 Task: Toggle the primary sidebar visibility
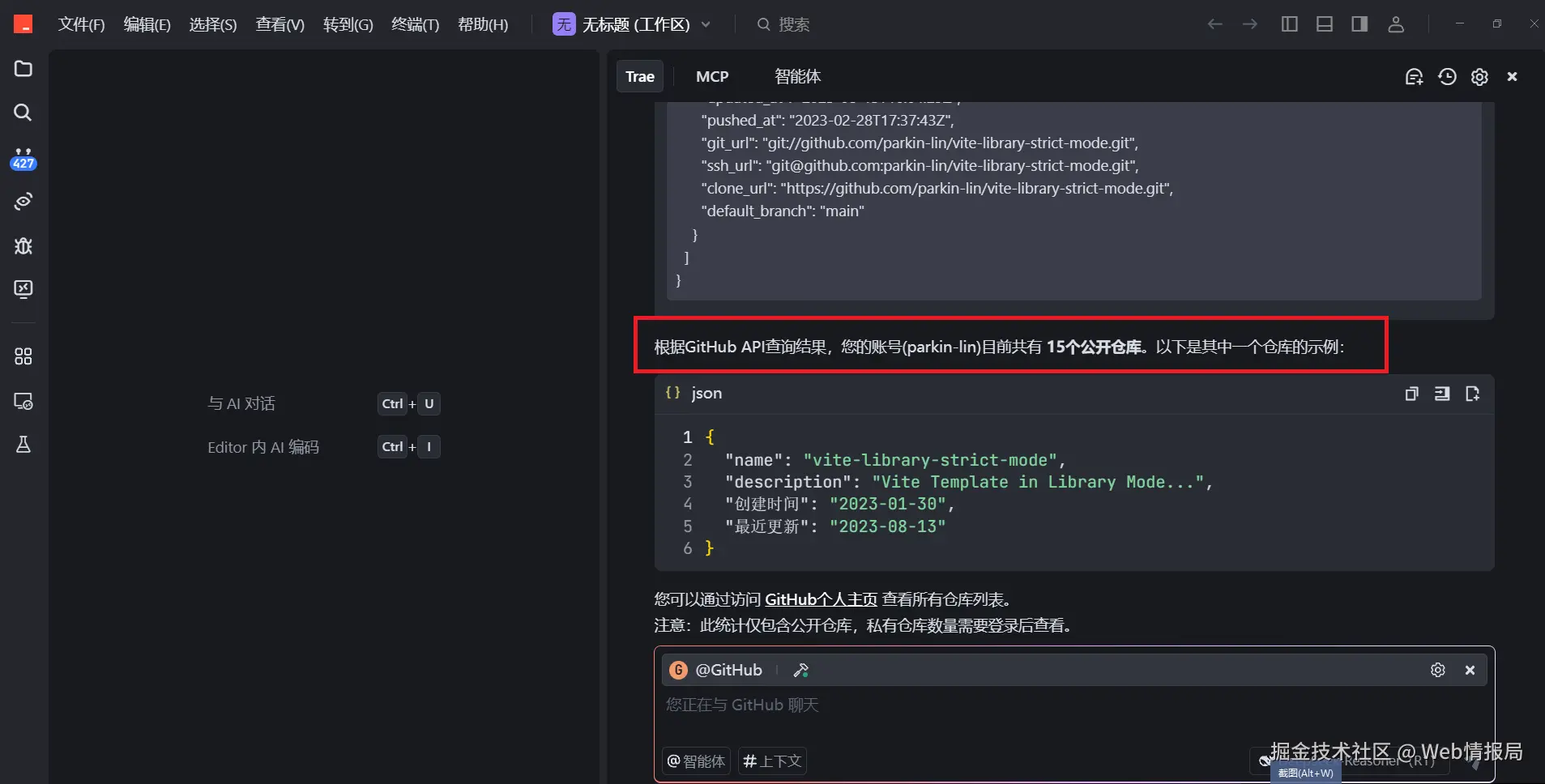(x=1289, y=23)
